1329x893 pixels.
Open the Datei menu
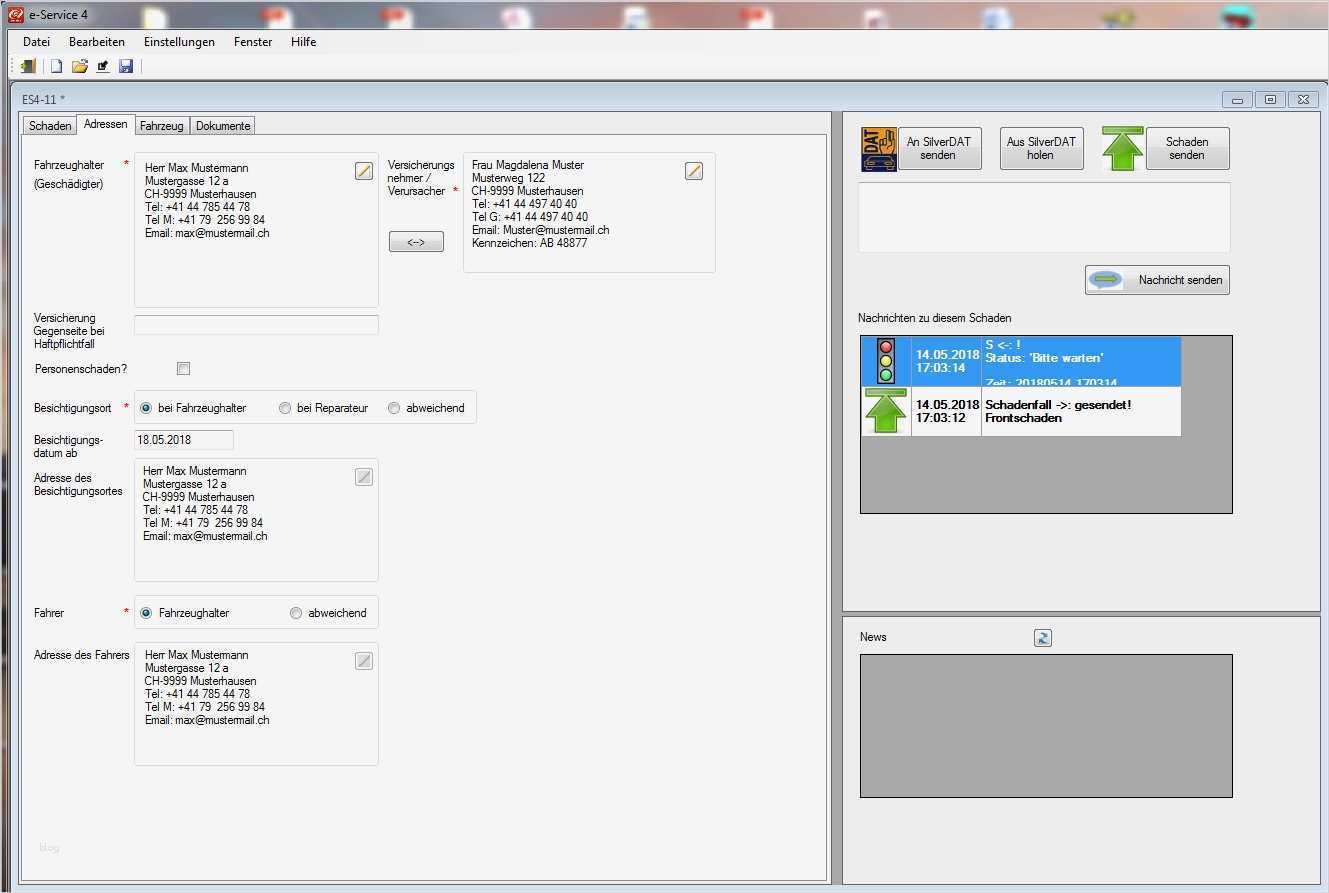tap(36, 42)
